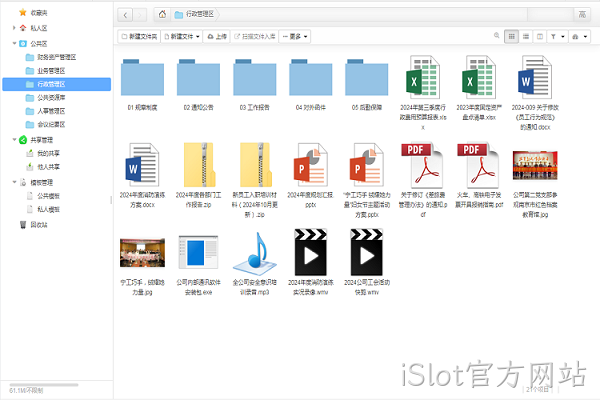This screenshot has height=400, width=600.
Task: Select the pdf named 关于修订…的通知
Action: pos(423,165)
